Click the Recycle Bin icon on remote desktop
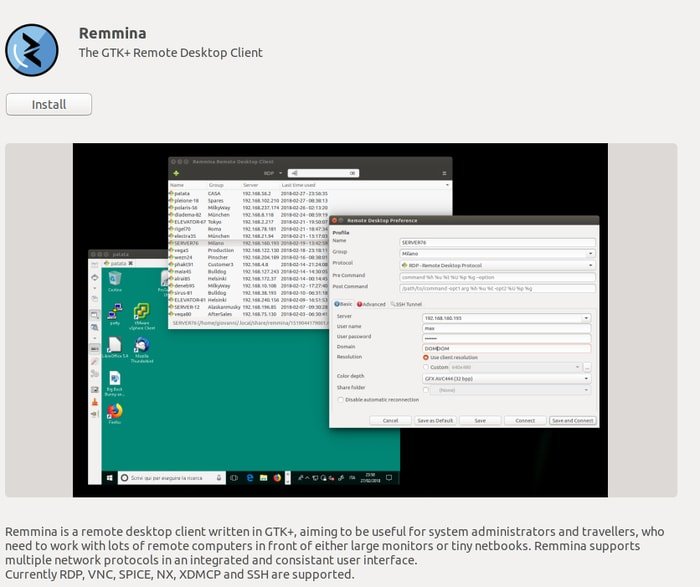This screenshot has height=587, width=700. point(115,281)
